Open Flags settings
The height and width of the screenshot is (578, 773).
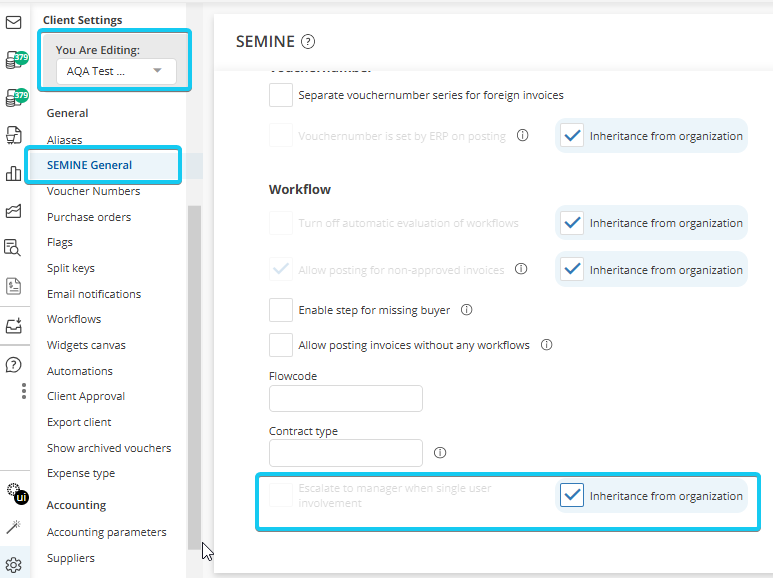coord(60,243)
